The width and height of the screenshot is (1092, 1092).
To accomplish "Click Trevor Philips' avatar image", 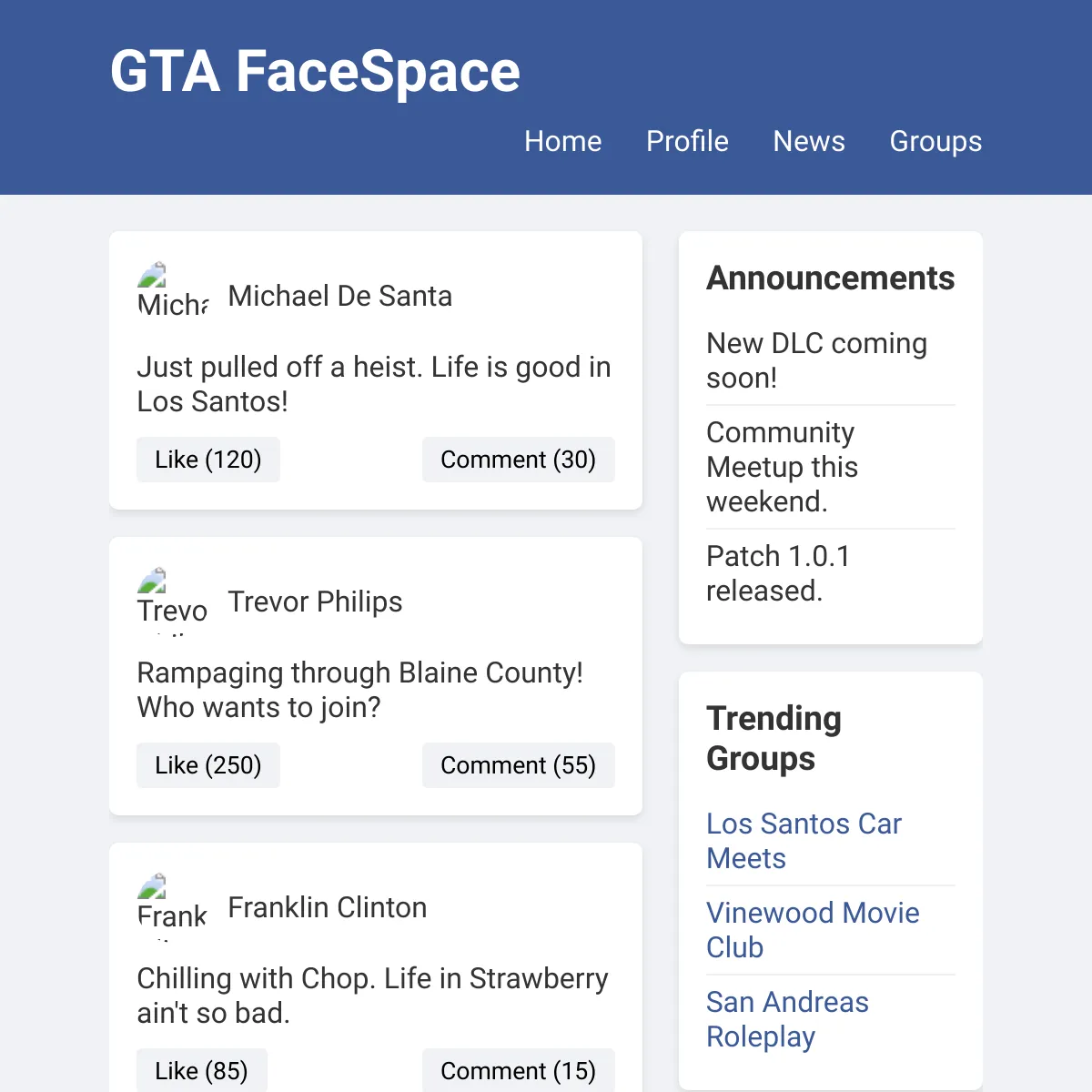I will 173,602.
